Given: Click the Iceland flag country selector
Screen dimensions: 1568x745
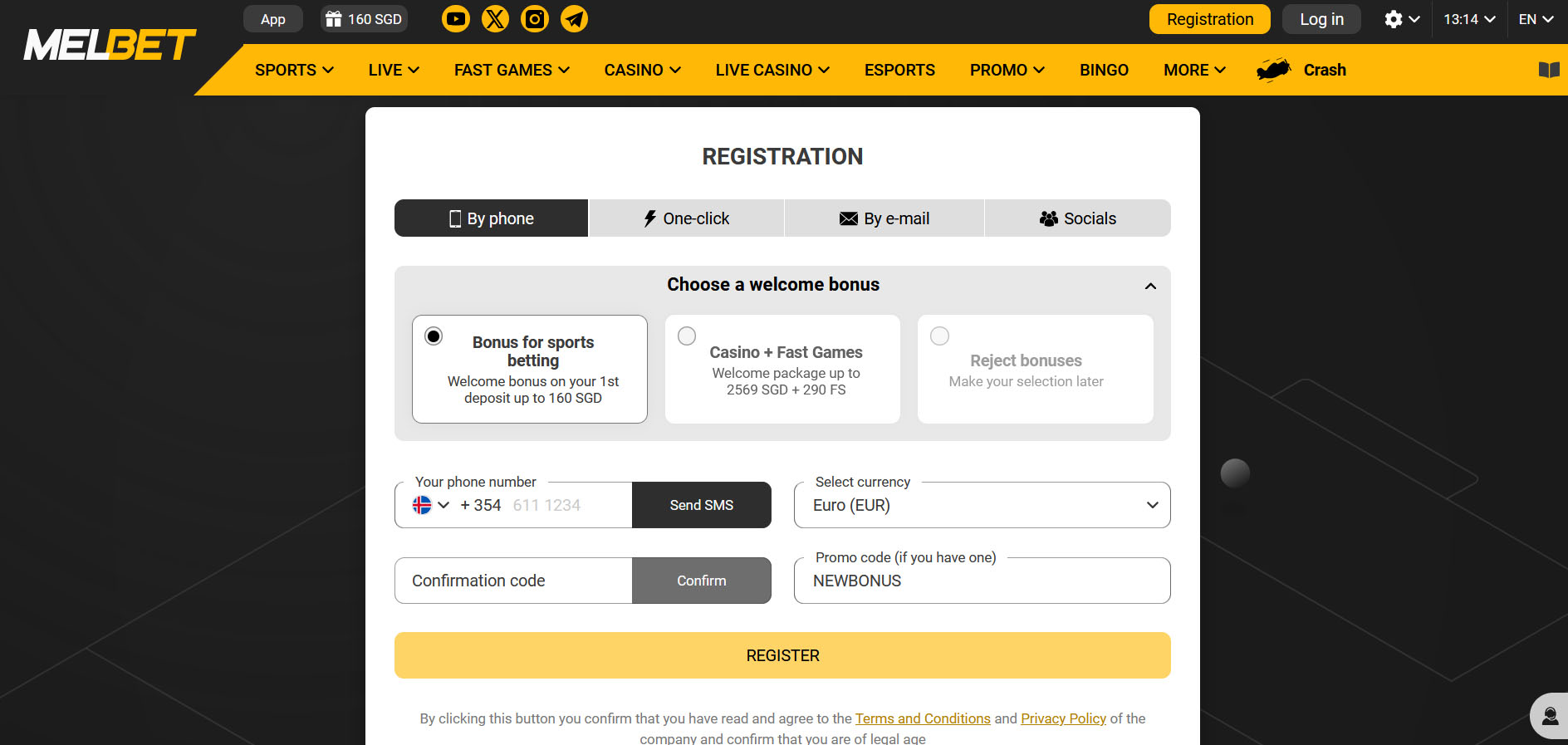Looking at the screenshot, I should (422, 505).
